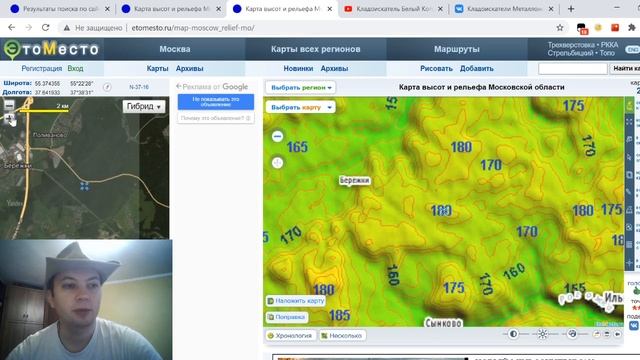Bookmark this page with the star icon

tap(560, 28)
